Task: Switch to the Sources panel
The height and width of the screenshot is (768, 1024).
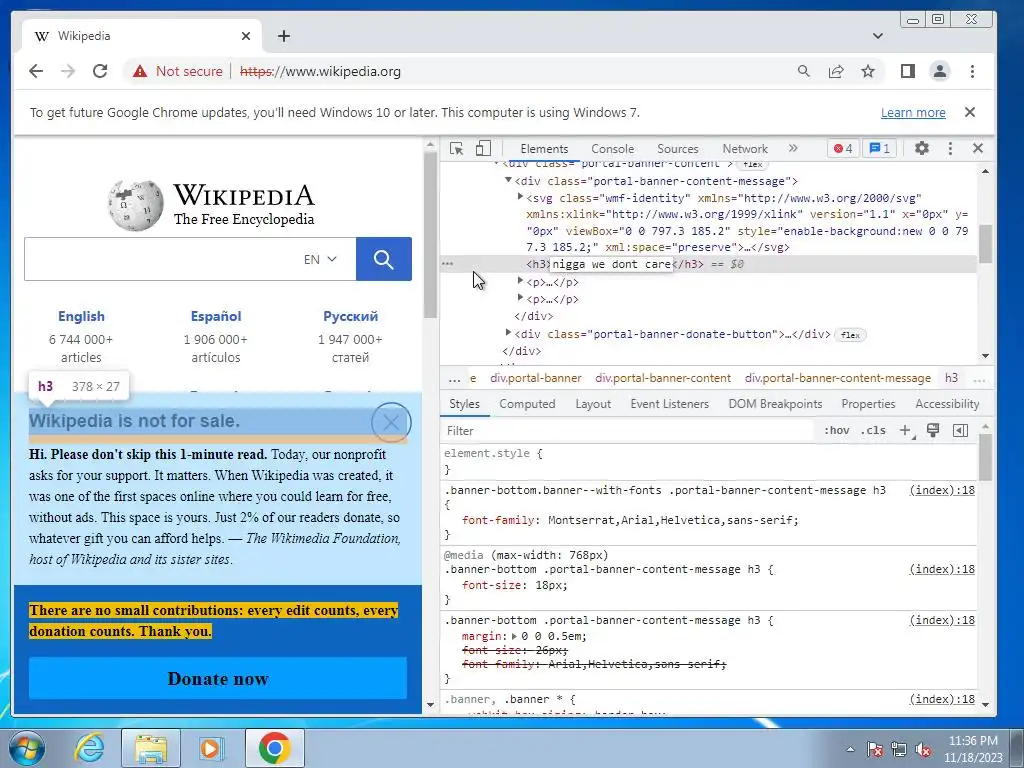Action: coord(678,149)
